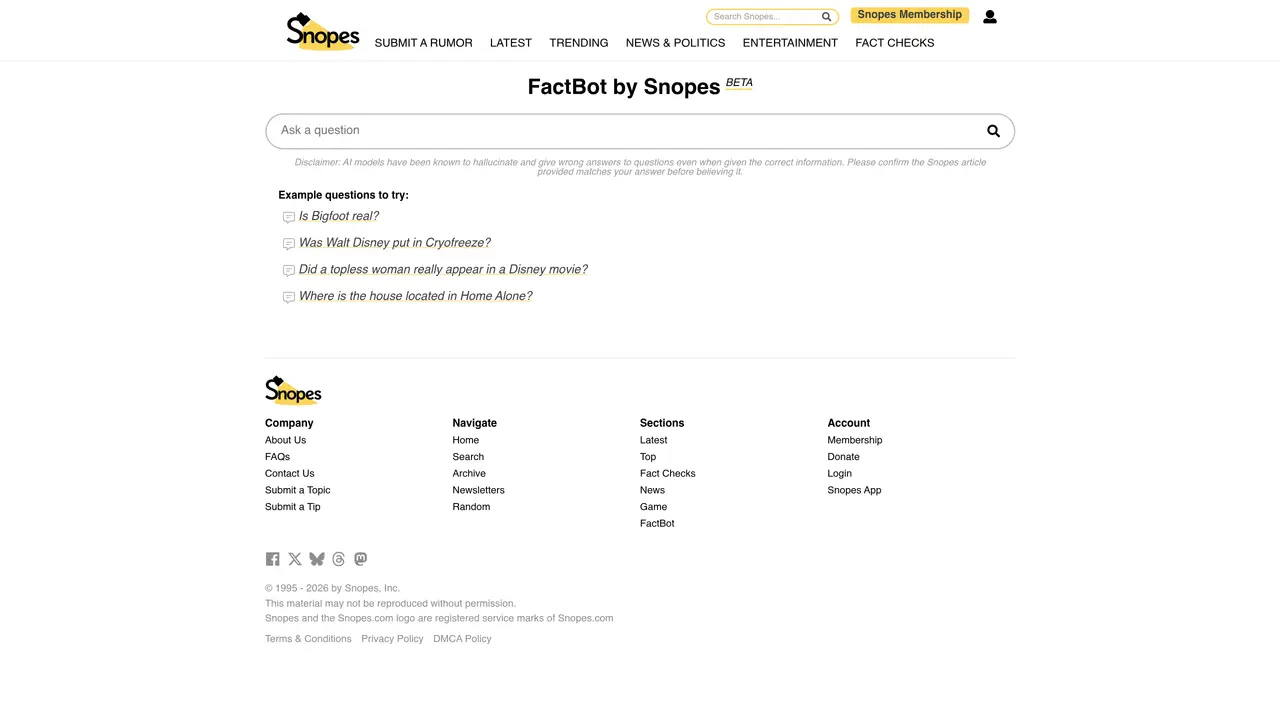Try the 'Is Bigfoot real?' example
This screenshot has height=720, width=1280.
pos(339,216)
